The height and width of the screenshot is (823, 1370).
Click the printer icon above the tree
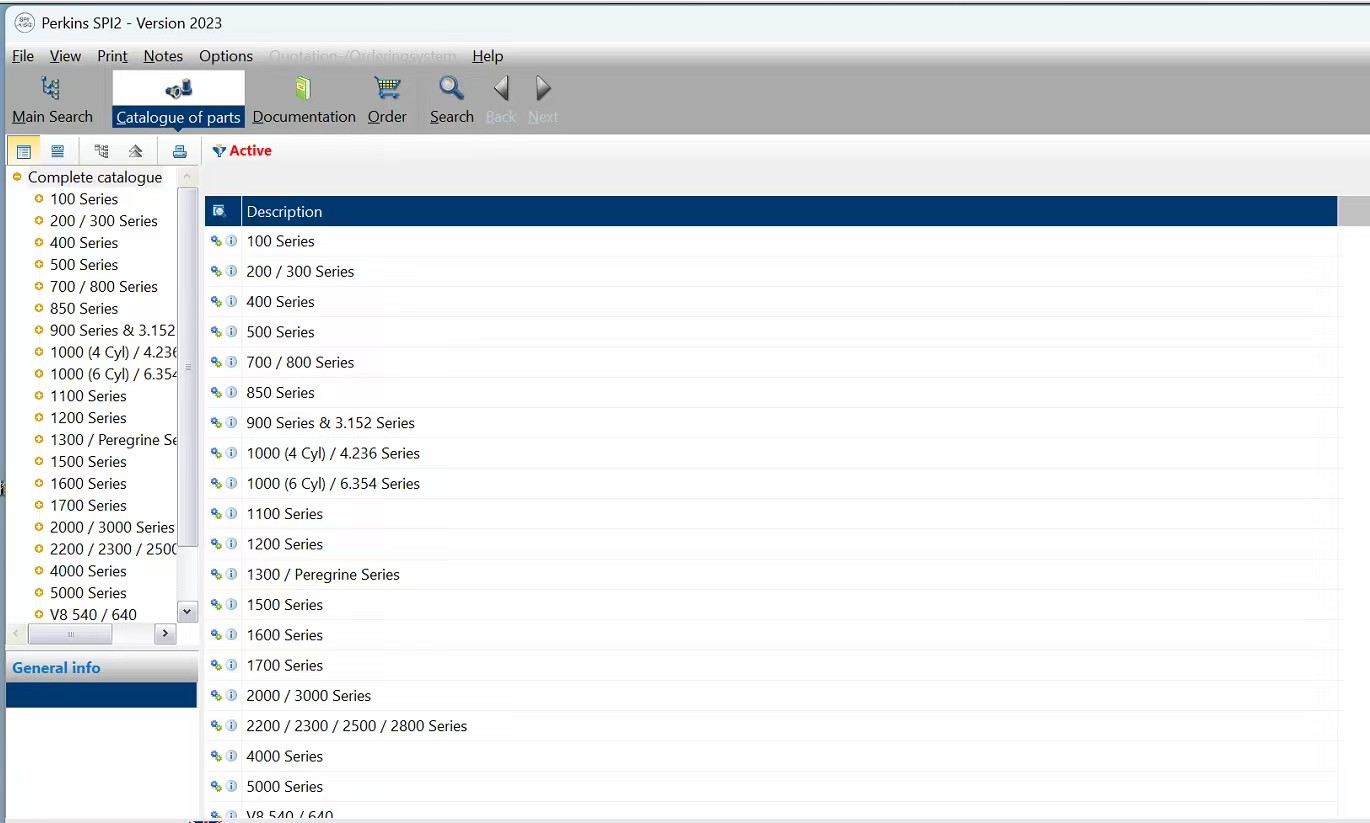(179, 152)
